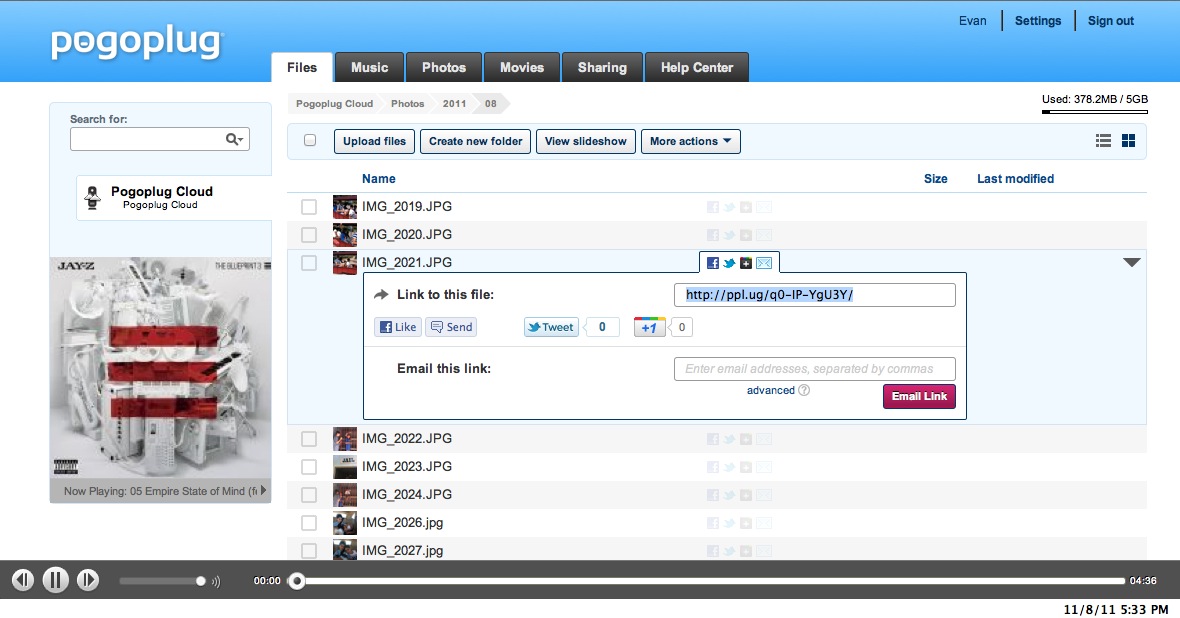Screen dimensions: 1180x618
Task: Switch to the Sharing tab
Action: [x=602, y=68]
